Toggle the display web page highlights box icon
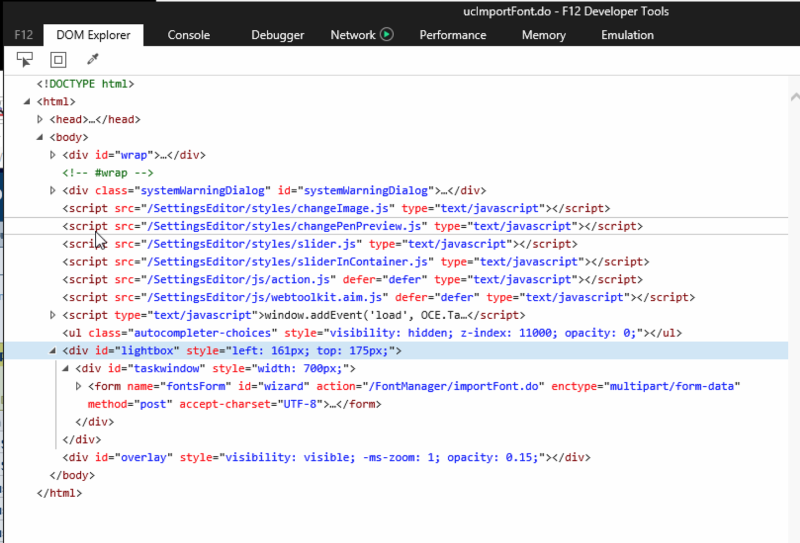The width and height of the screenshot is (800, 543). point(58,60)
